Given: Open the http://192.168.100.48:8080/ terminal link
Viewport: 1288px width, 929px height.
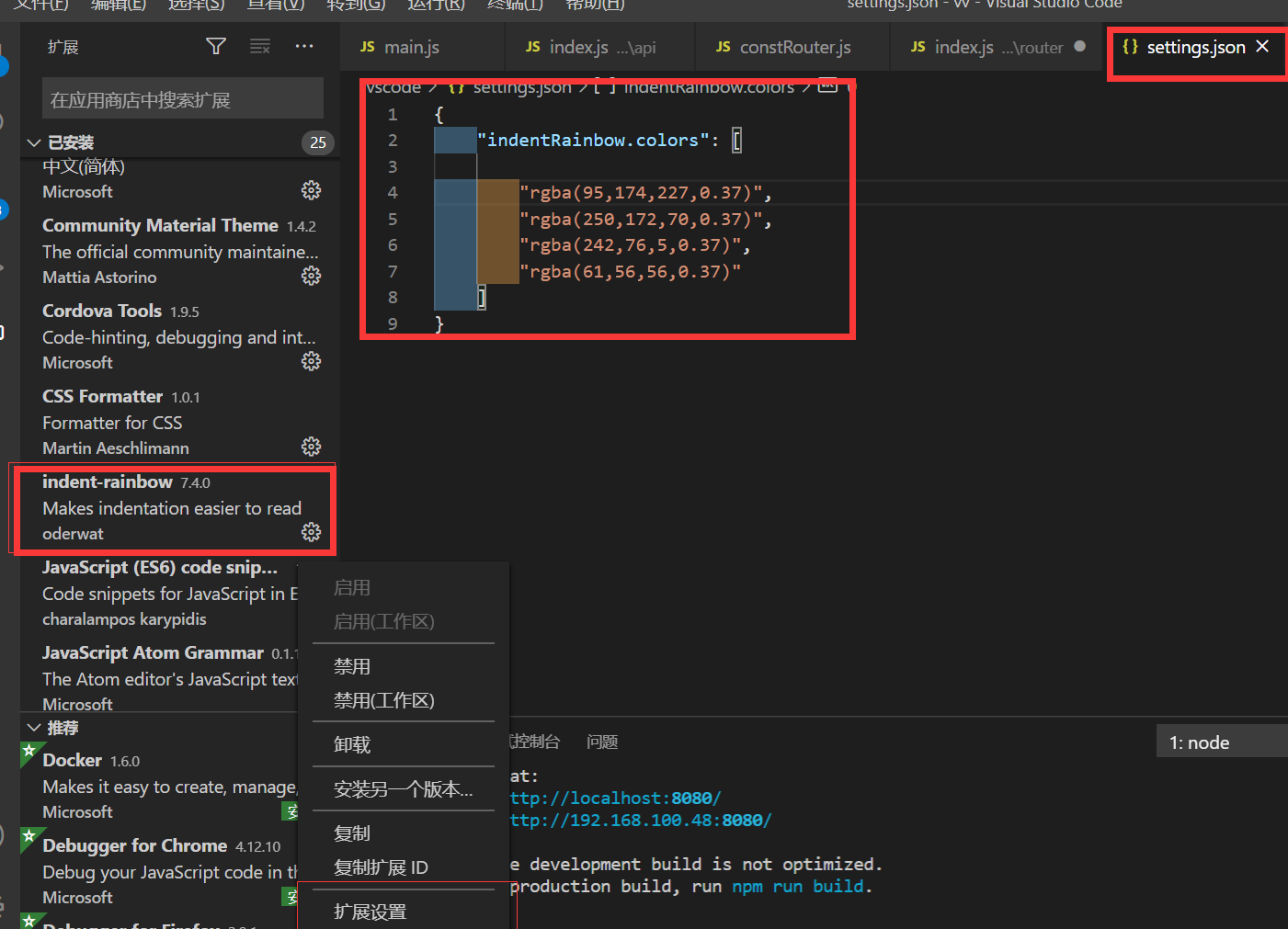Looking at the screenshot, I should [x=641, y=820].
